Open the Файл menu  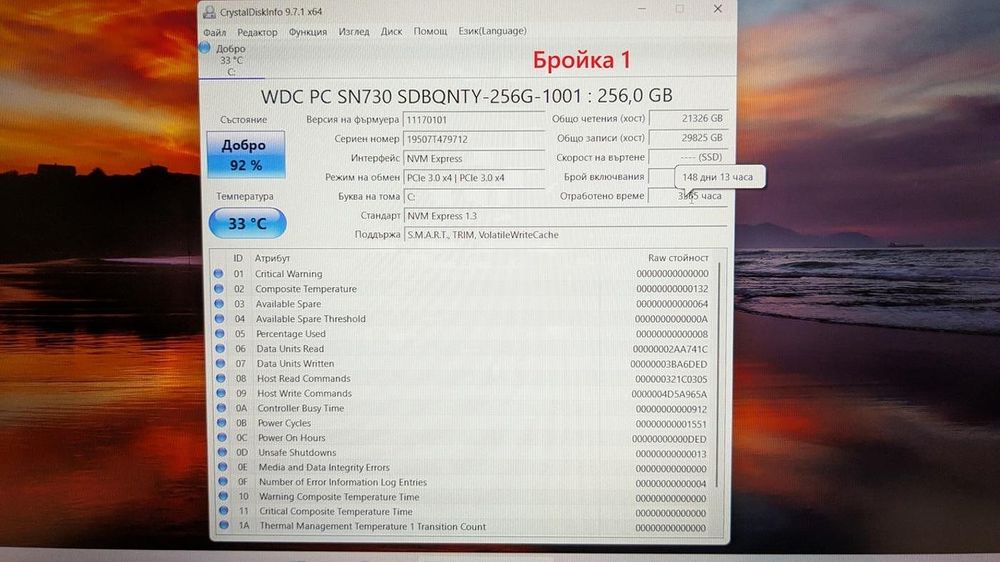click(x=214, y=31)
